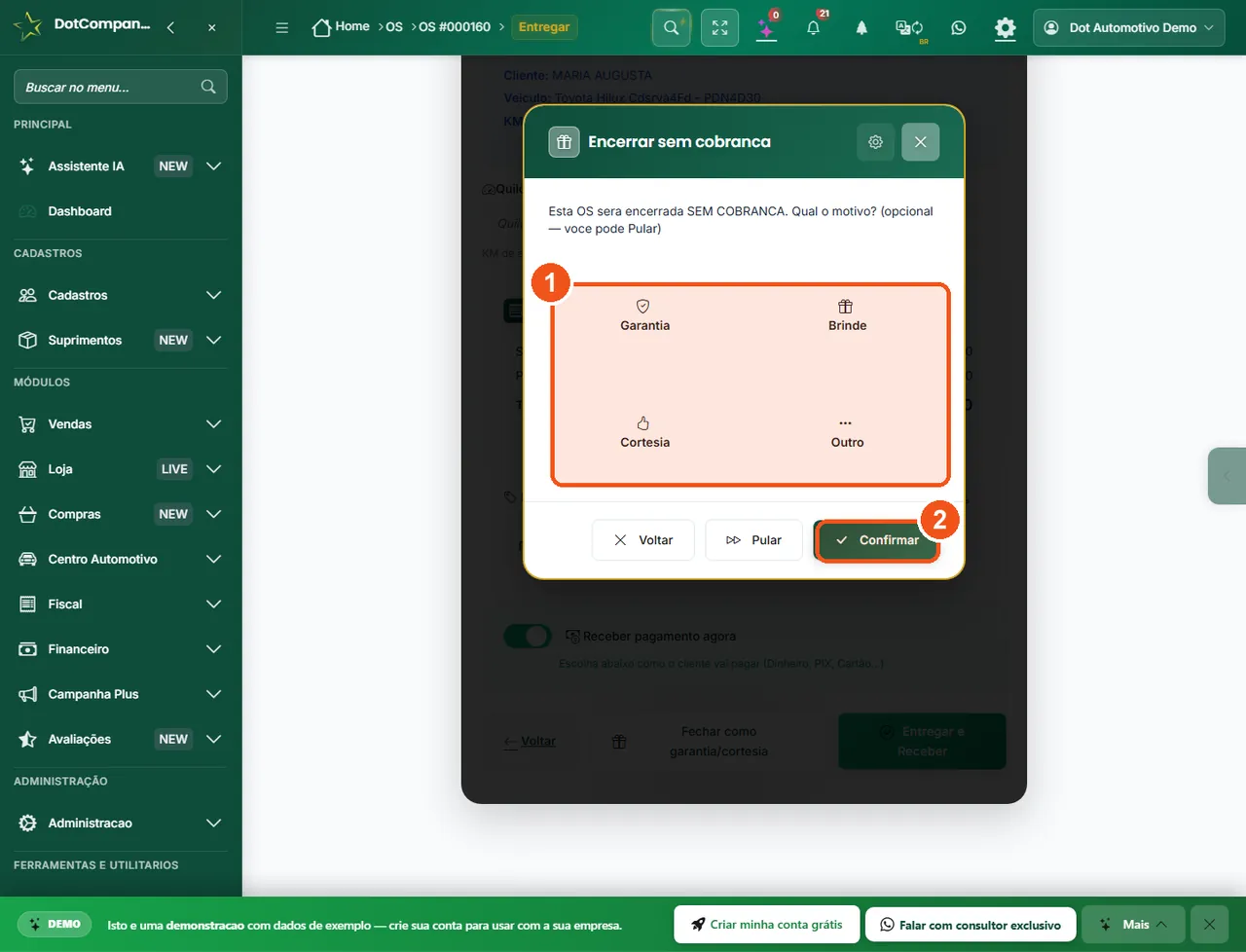Open settings gear in top bar
This screenshot has width=1246, height=952.
point(1006,28)
